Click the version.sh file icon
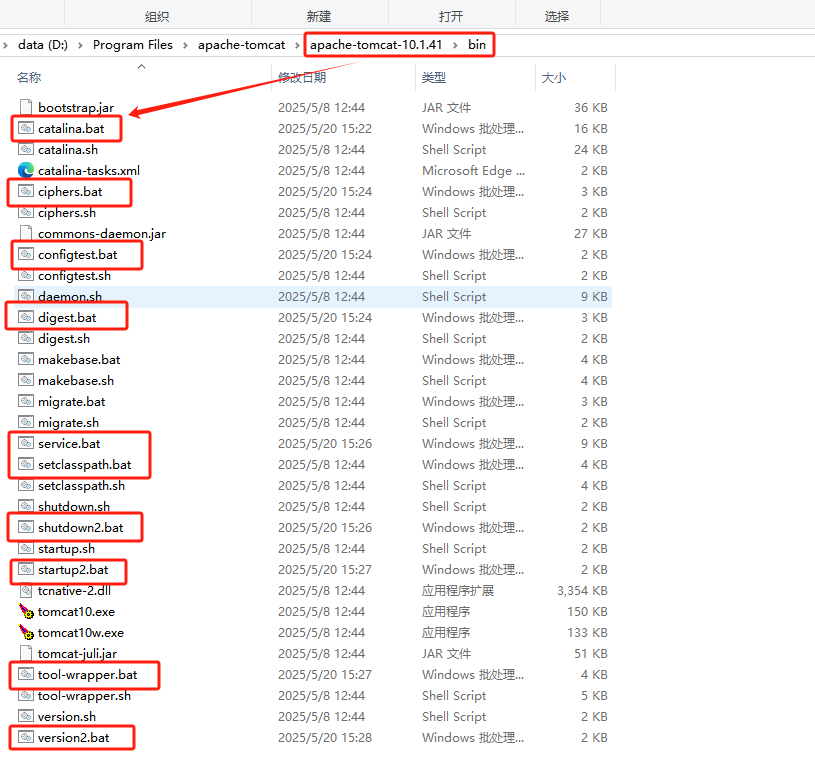This screenshot has height=779, width=815. [26, 716]
